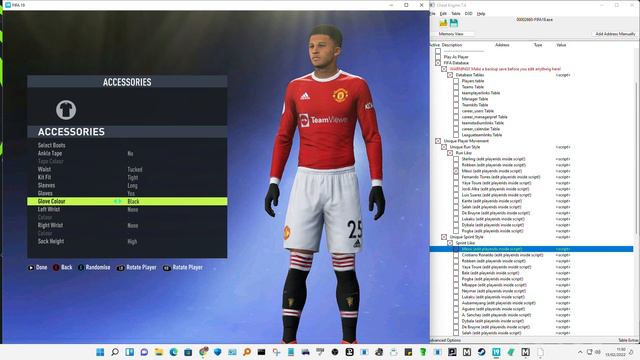Open Advanced Options at bottom of Cheat Engine

coord(445,340)
